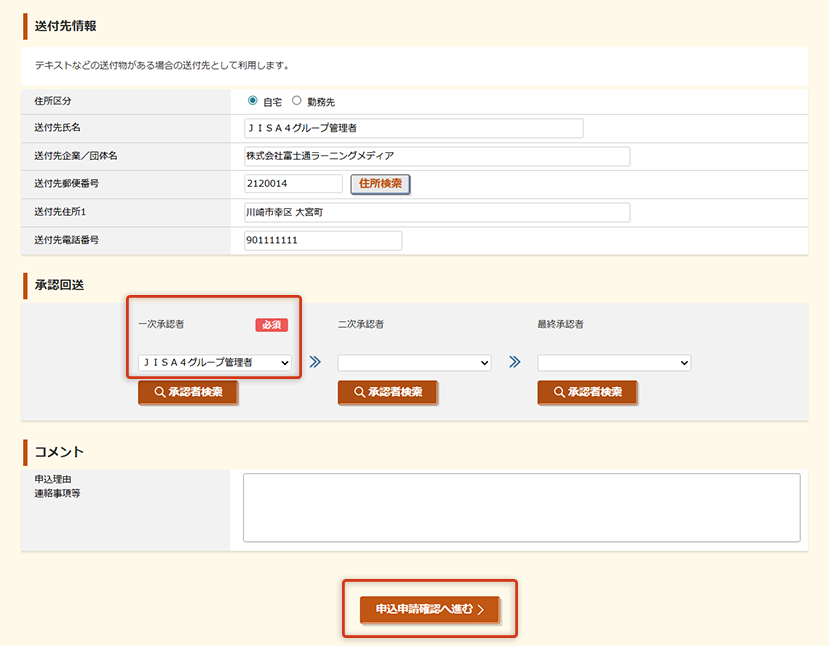
Task: Select the 勤務先 radio button
Action: tap(297, 101)
